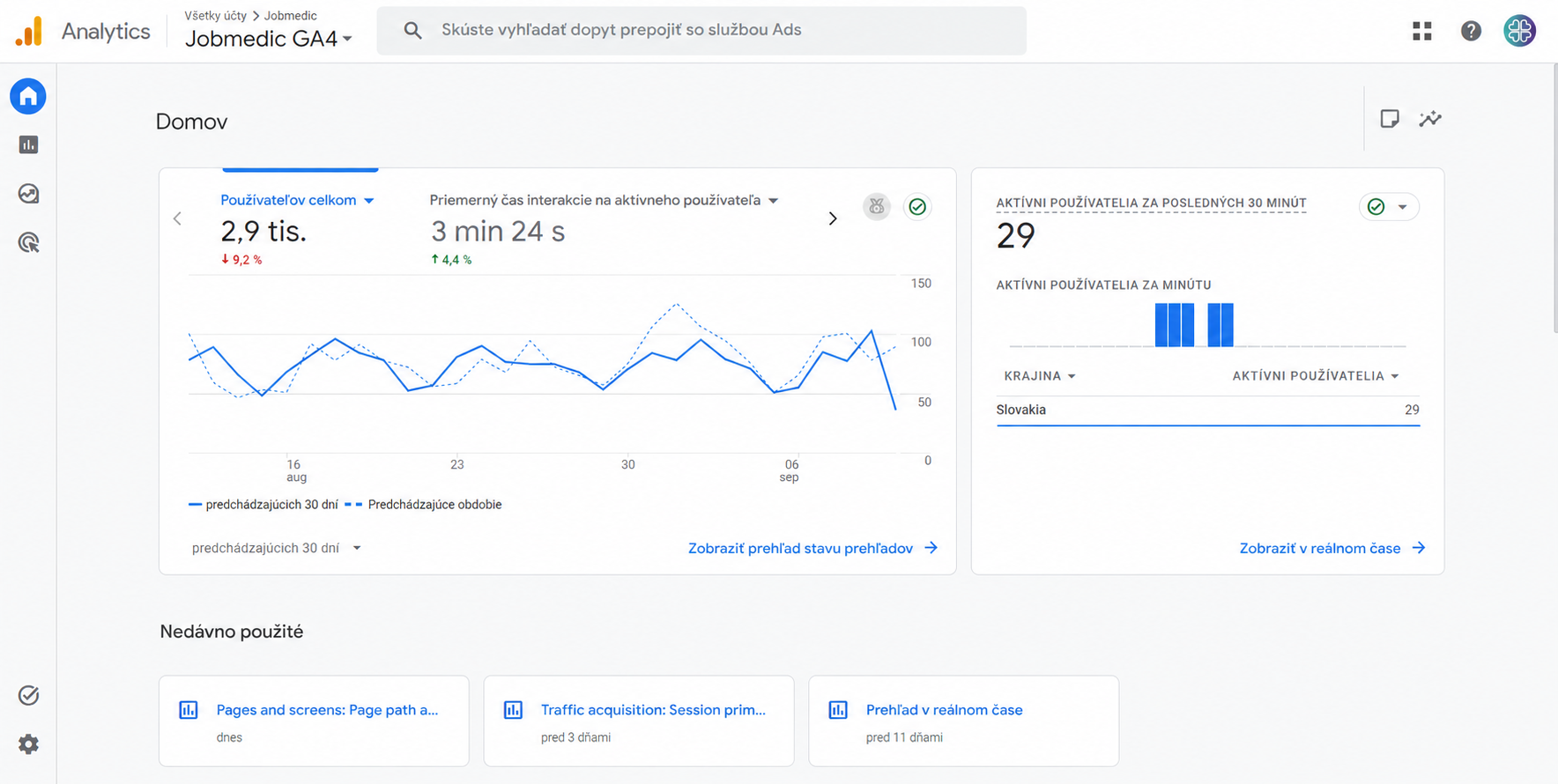Open the help question mark menu
The width and height of the screenshot is (1558, 784).
tap(1471, 31)
